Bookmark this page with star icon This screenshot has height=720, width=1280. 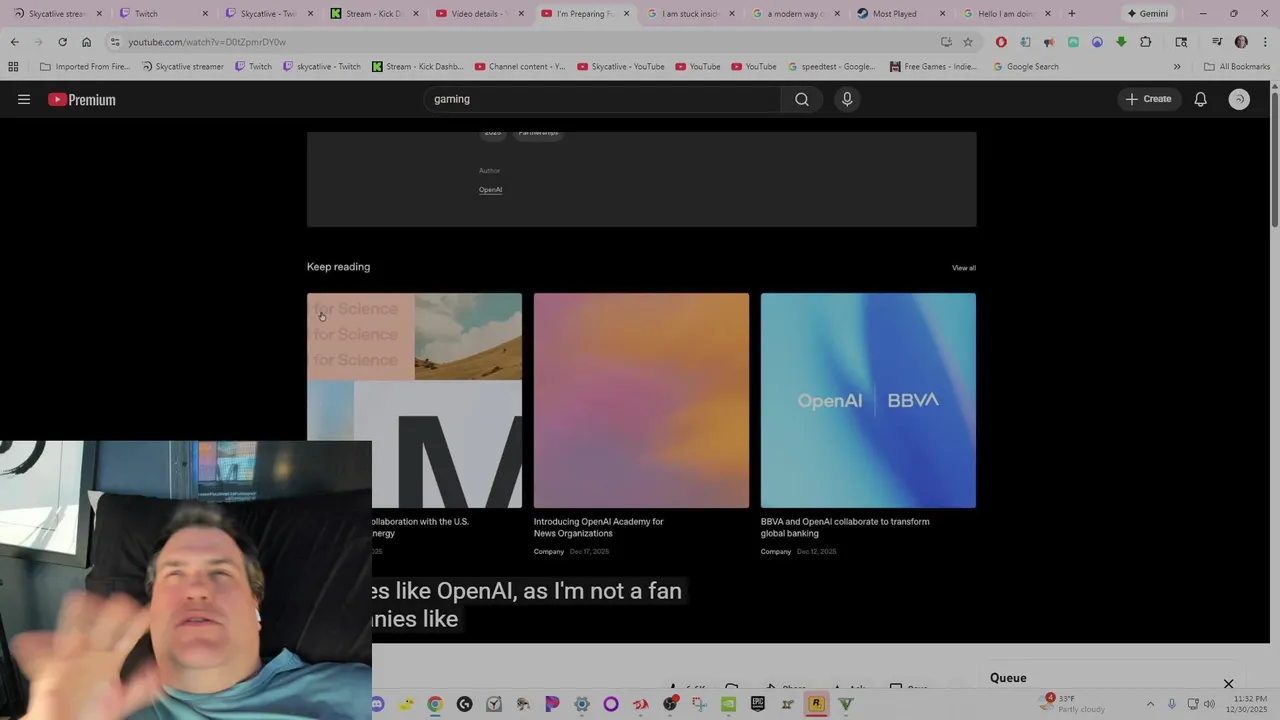coord(968,42)
